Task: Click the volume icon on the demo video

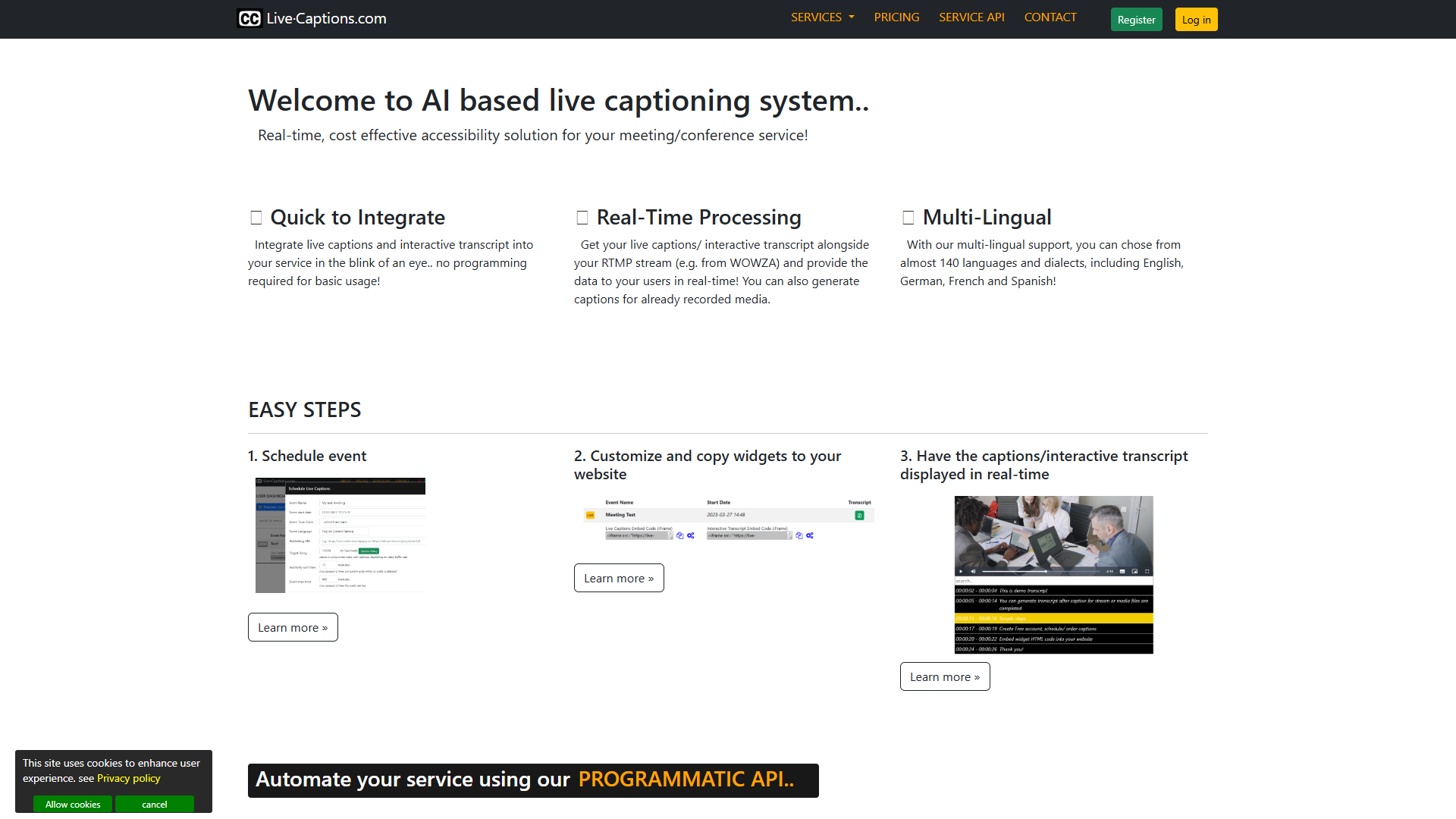Action: point(973,571)
